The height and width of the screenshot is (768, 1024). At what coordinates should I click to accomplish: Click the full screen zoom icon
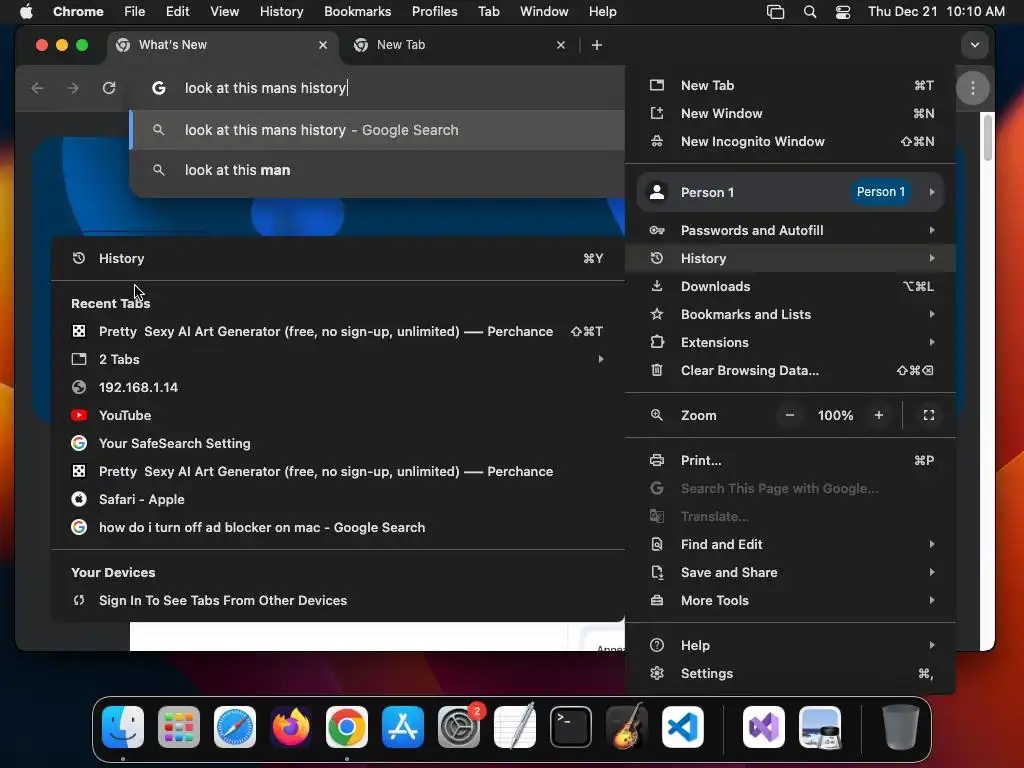point(929,415)
